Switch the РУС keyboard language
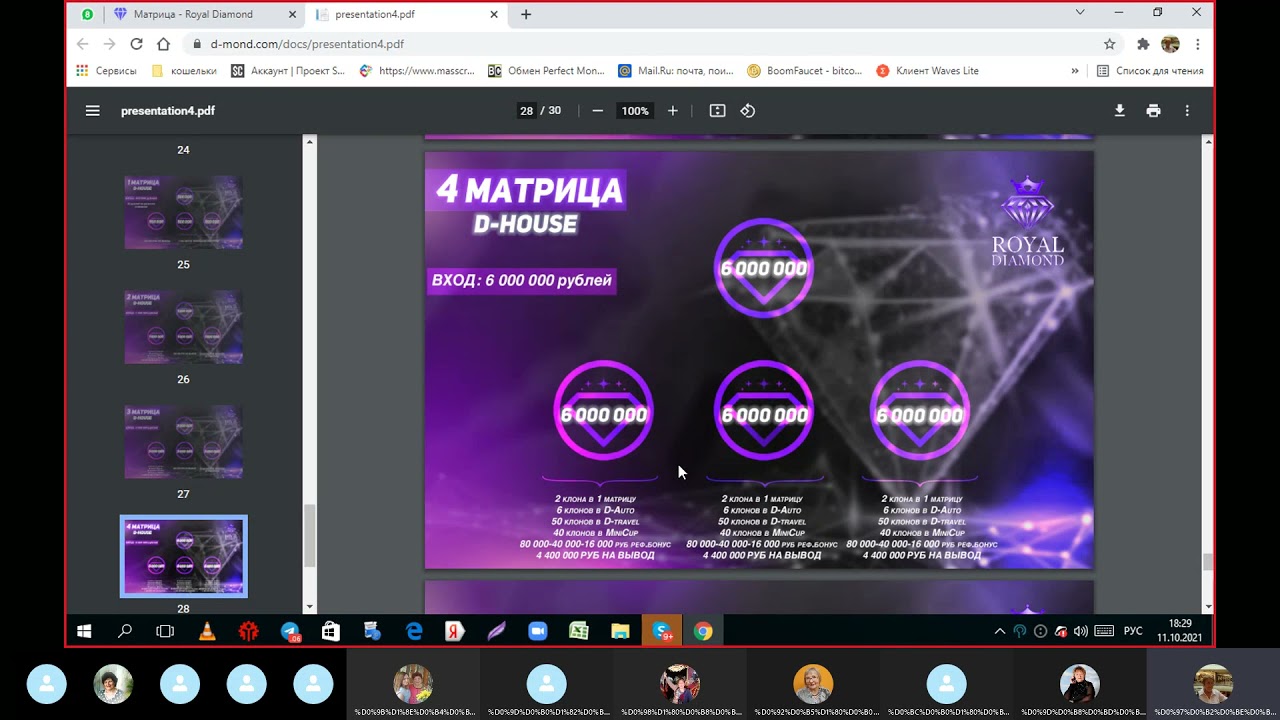This screenshot has height=720, width=1280. 1133,631
